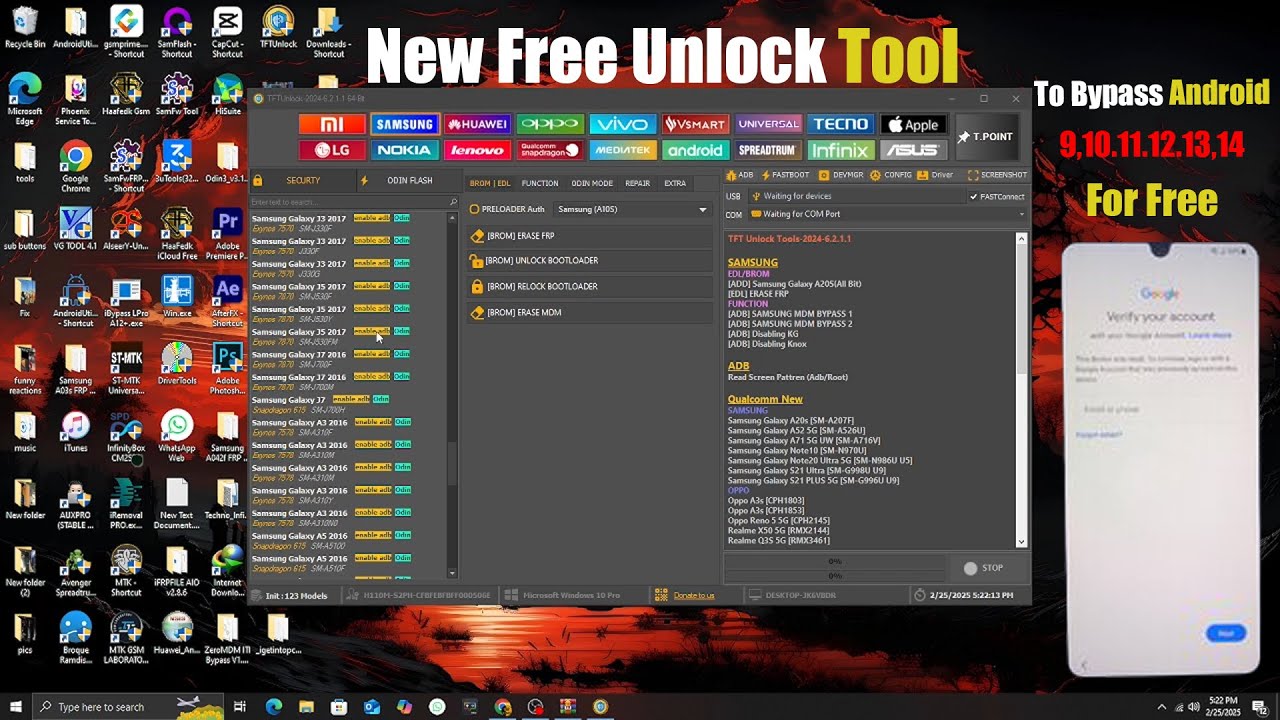Open the Donate to us link
Screen dimensions: 1280x720
[694, 595]
